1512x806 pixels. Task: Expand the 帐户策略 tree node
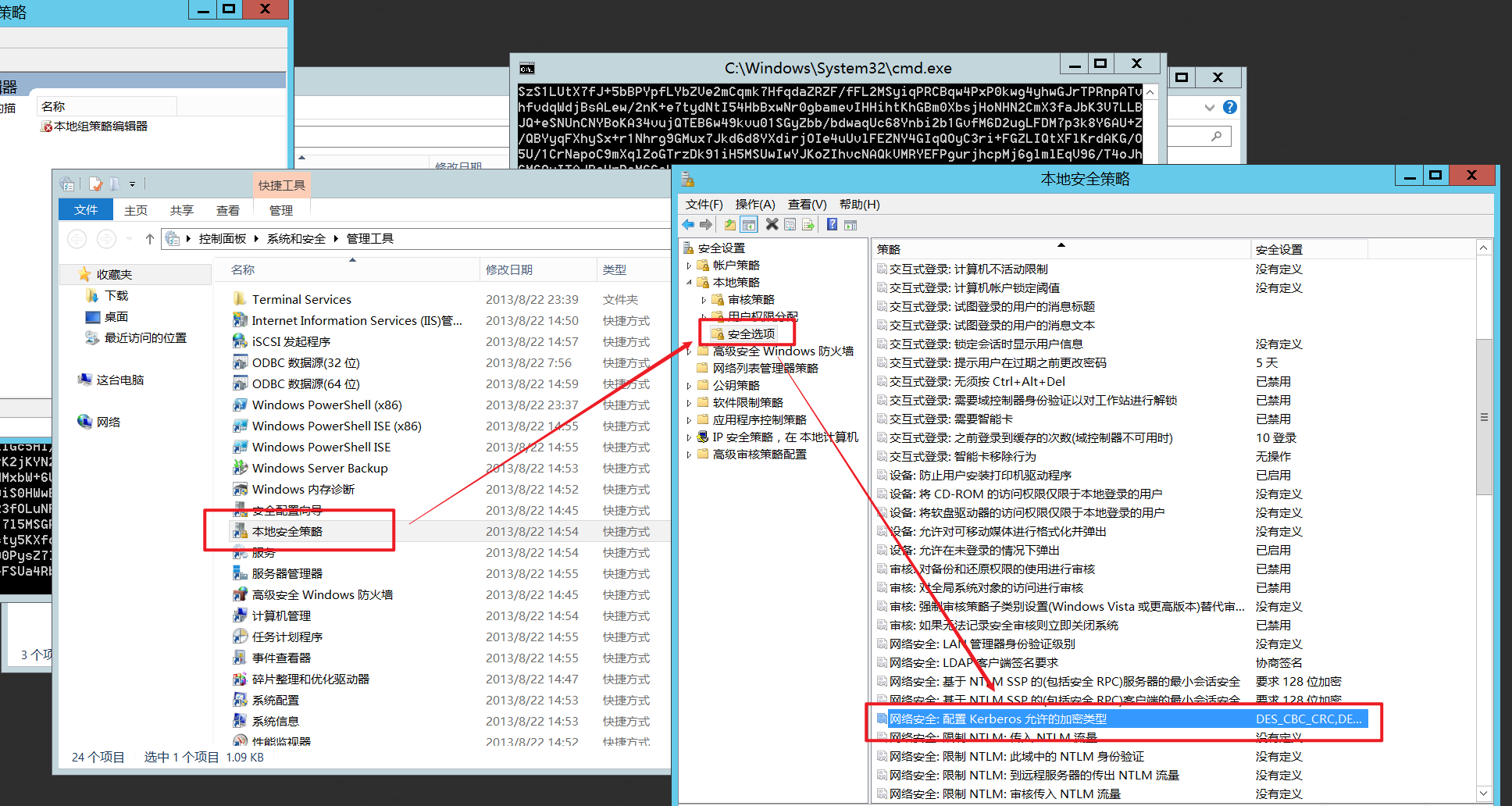689,266
